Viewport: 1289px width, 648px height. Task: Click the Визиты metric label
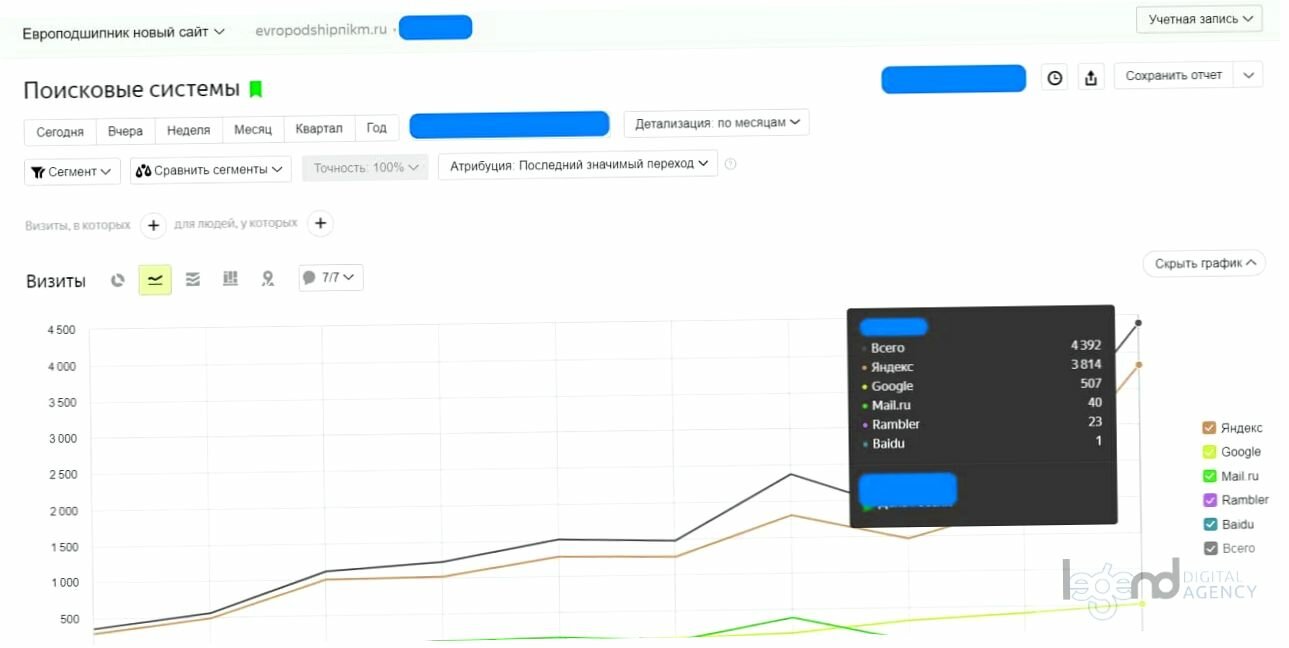coord(56,281)
